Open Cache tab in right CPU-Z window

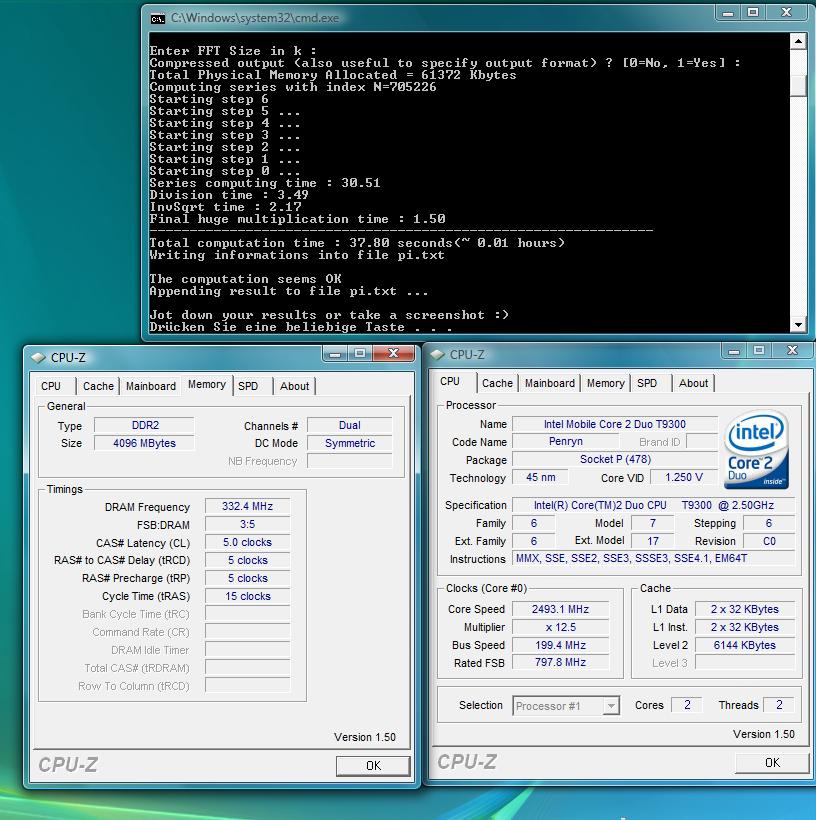[497, 383]
